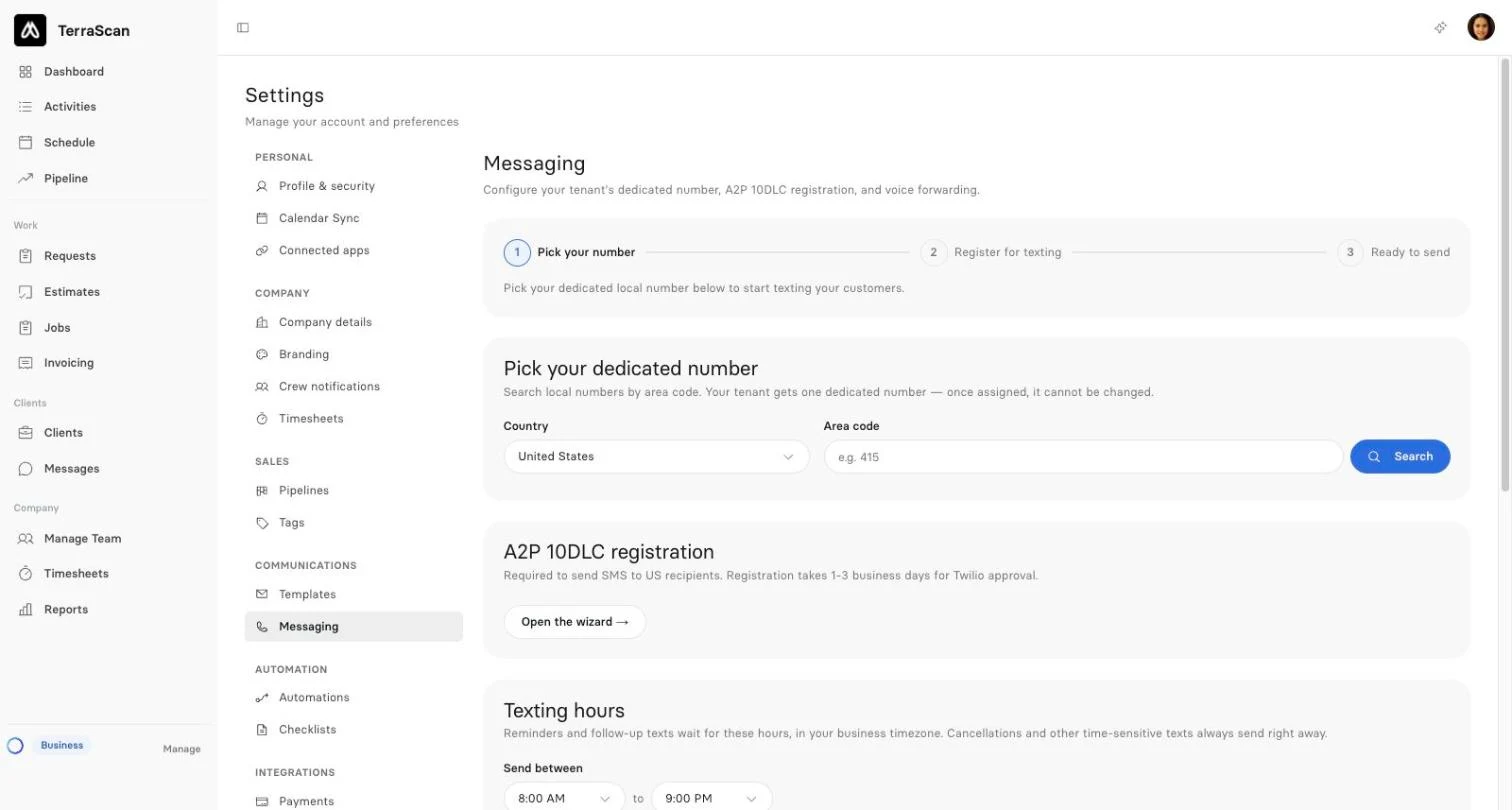
Task: Click the Business plan badge
Action: click(x=62, y=746)
